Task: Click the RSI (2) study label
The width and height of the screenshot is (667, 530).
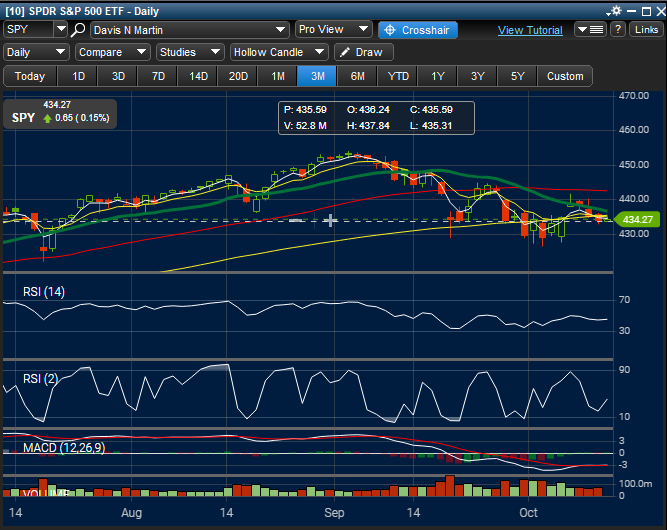Action: 40,379
